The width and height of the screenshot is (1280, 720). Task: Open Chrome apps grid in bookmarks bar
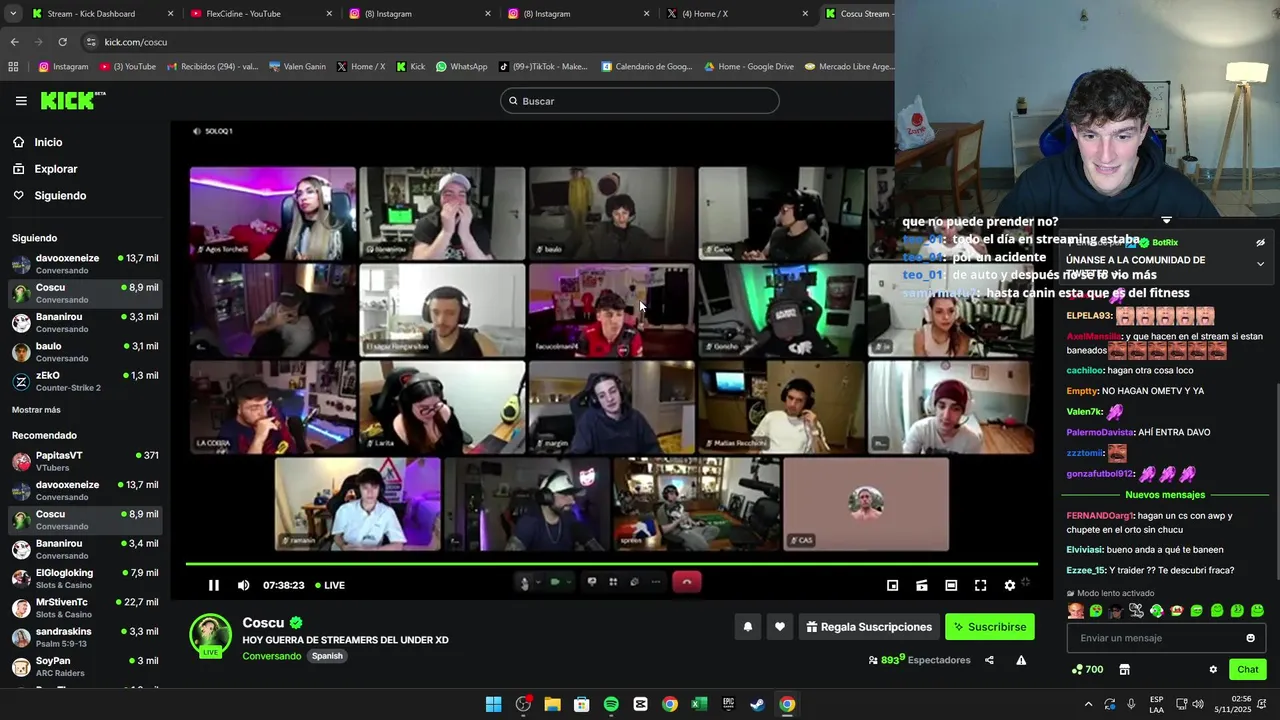[x=13, y=67]
